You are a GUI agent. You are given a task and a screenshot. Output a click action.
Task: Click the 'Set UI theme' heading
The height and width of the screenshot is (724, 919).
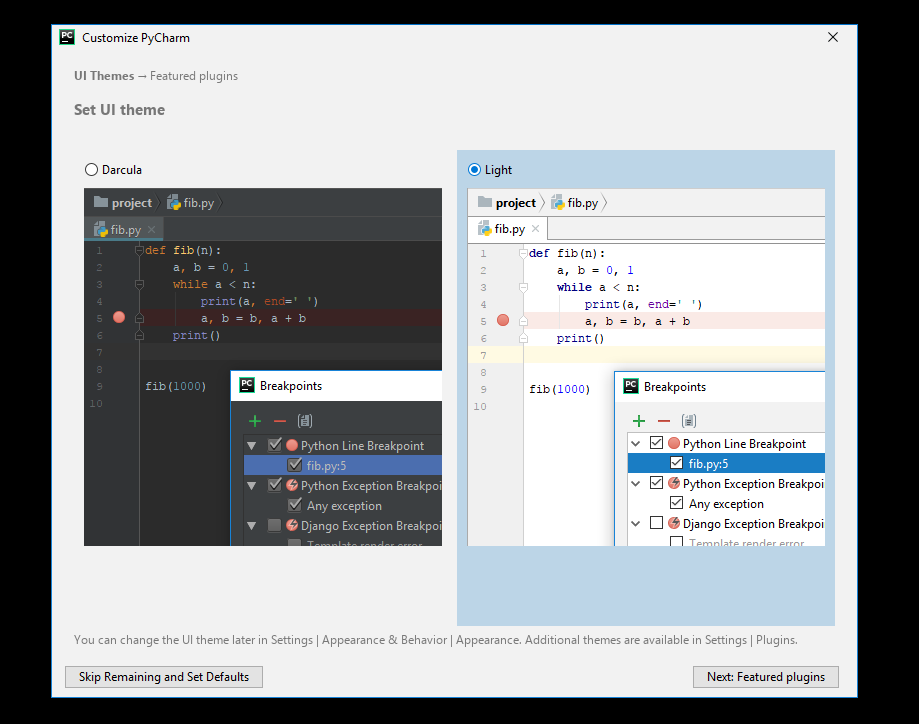(120, 110)
